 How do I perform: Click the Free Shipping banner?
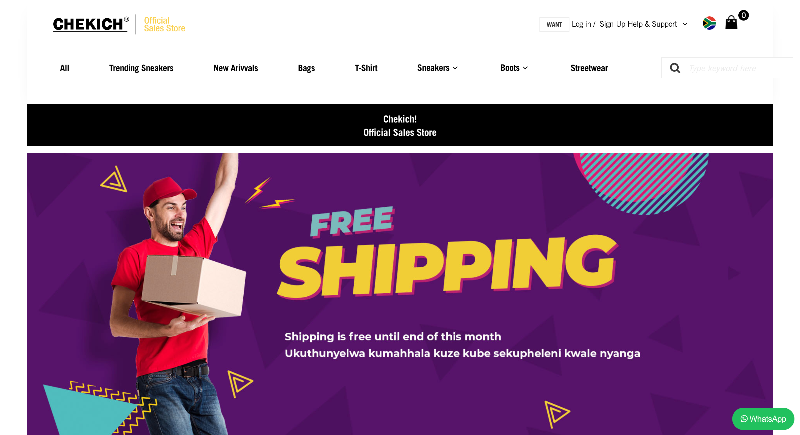(x=400, y=294)
